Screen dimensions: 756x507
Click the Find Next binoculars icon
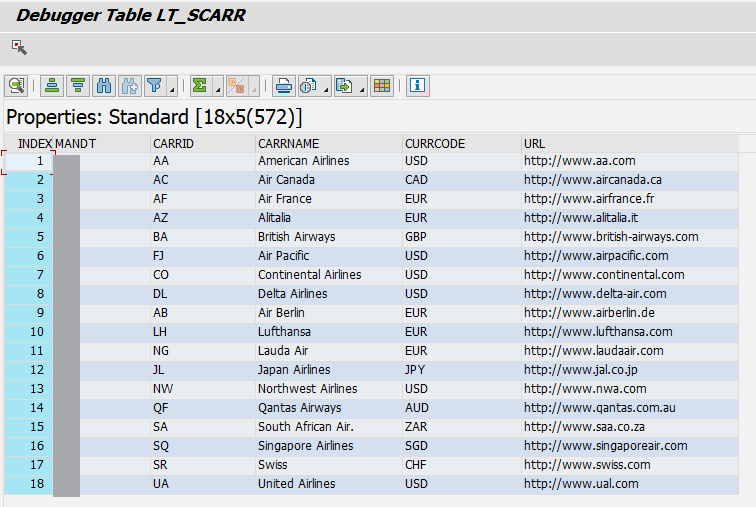[130, 86]
